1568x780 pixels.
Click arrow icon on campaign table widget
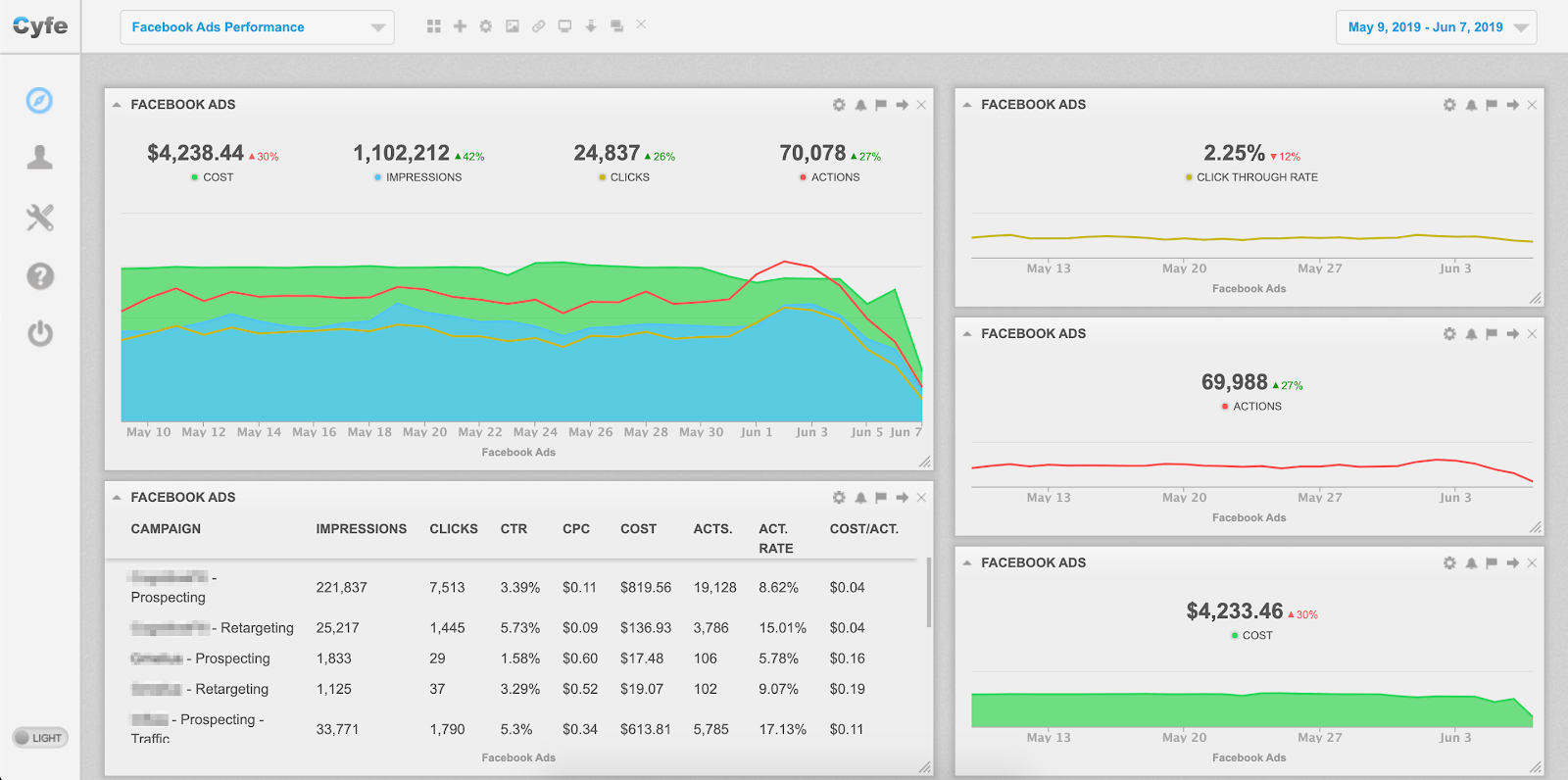[902, 498]
